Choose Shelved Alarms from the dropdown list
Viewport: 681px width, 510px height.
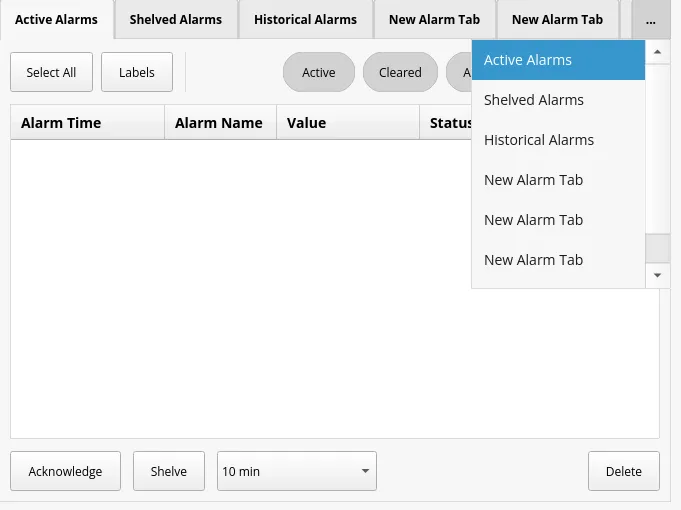(558, 100)
